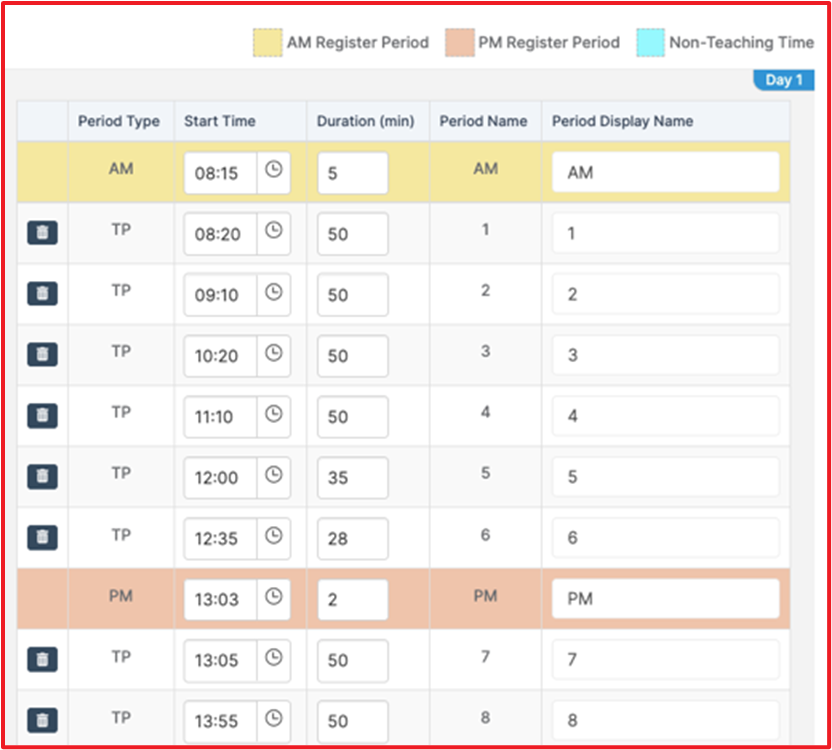This screenshot has width=832, height=750.
Task: Edit the 08:20 start time field
Action: pyautogui.click(x=220, y=234)
